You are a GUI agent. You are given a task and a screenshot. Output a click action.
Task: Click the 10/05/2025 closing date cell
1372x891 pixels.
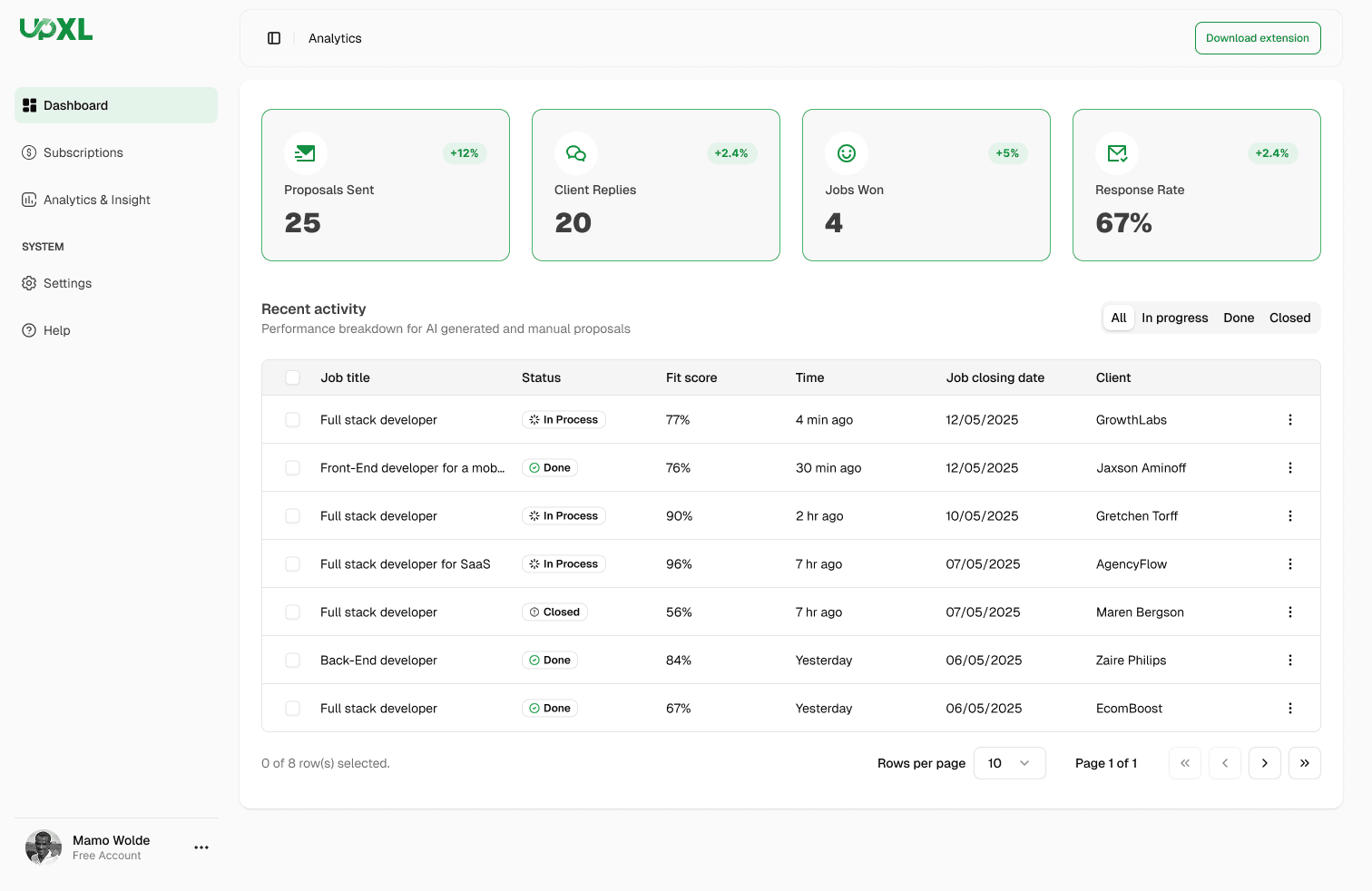(x=982, y=515)
